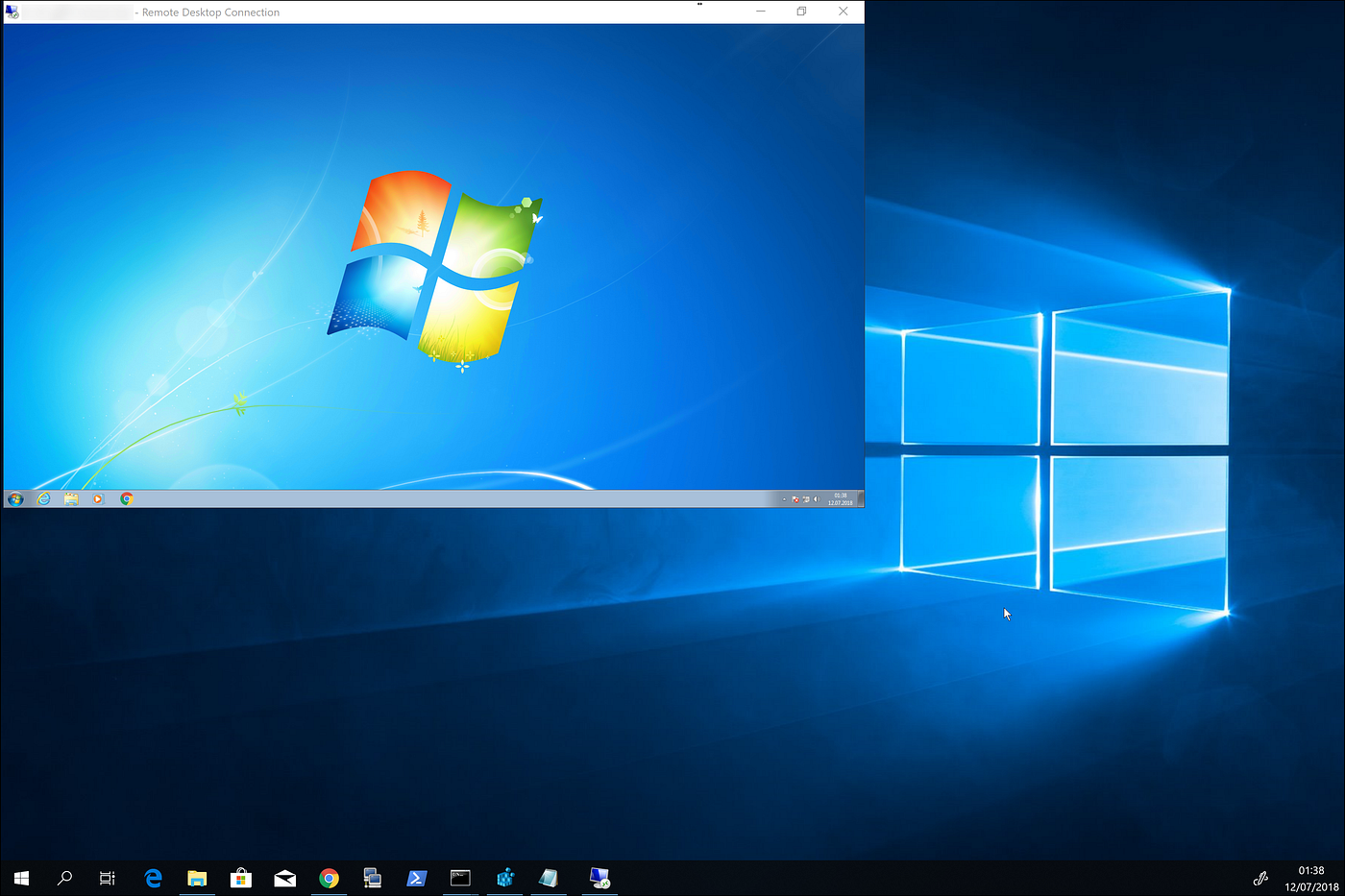Open Task View on the Windows 10 taskbar

click(108, 878)
